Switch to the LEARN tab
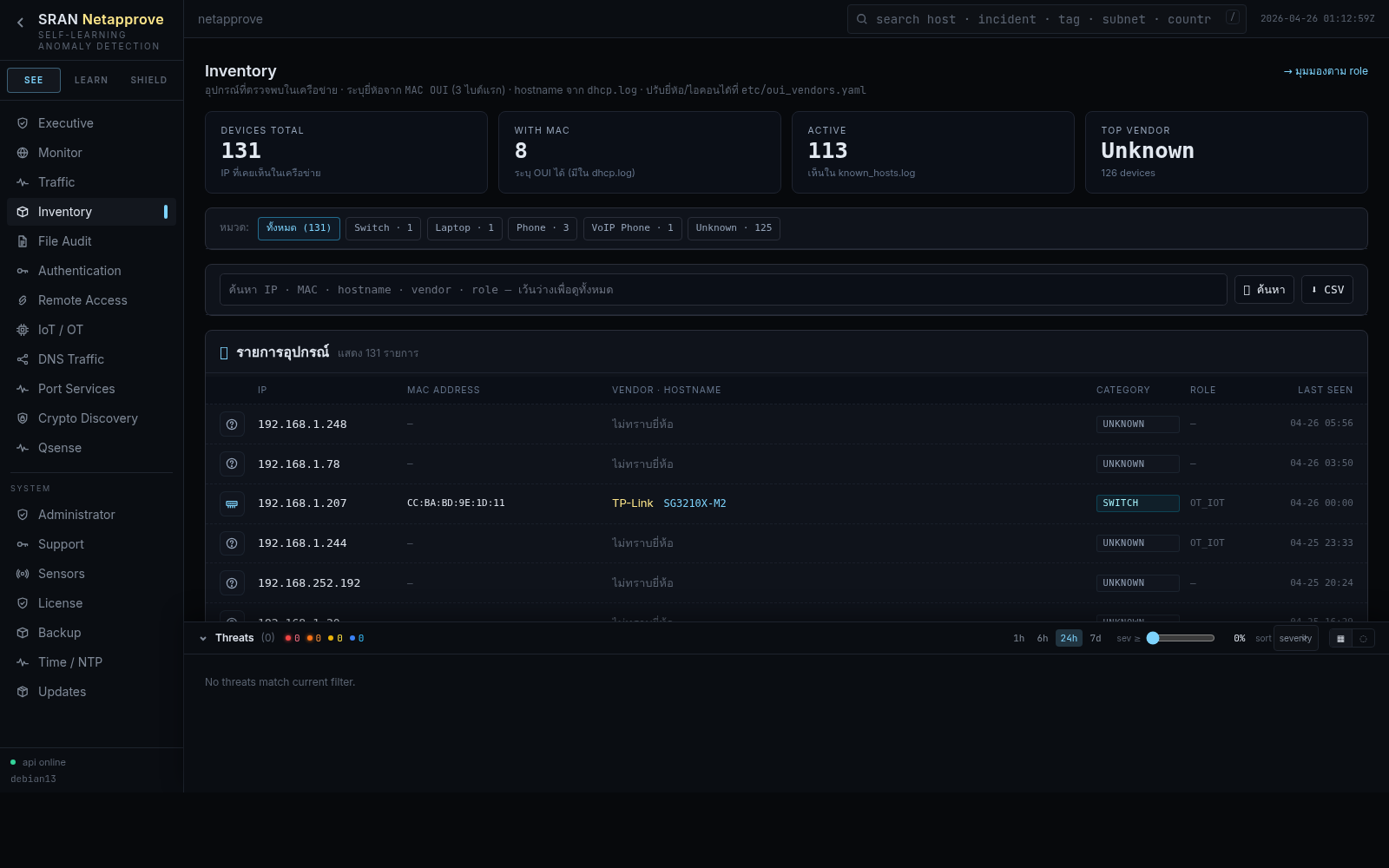This screenshot has width=1389, height=868. coord(91,80)
